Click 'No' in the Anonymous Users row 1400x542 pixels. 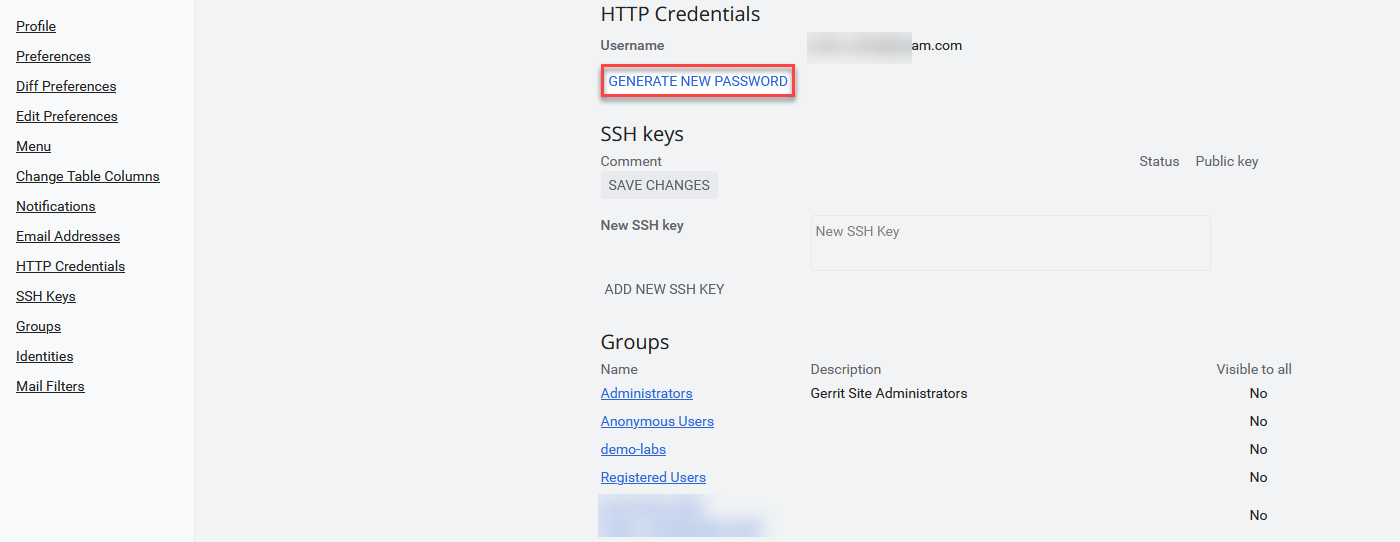click(1258, 421)
